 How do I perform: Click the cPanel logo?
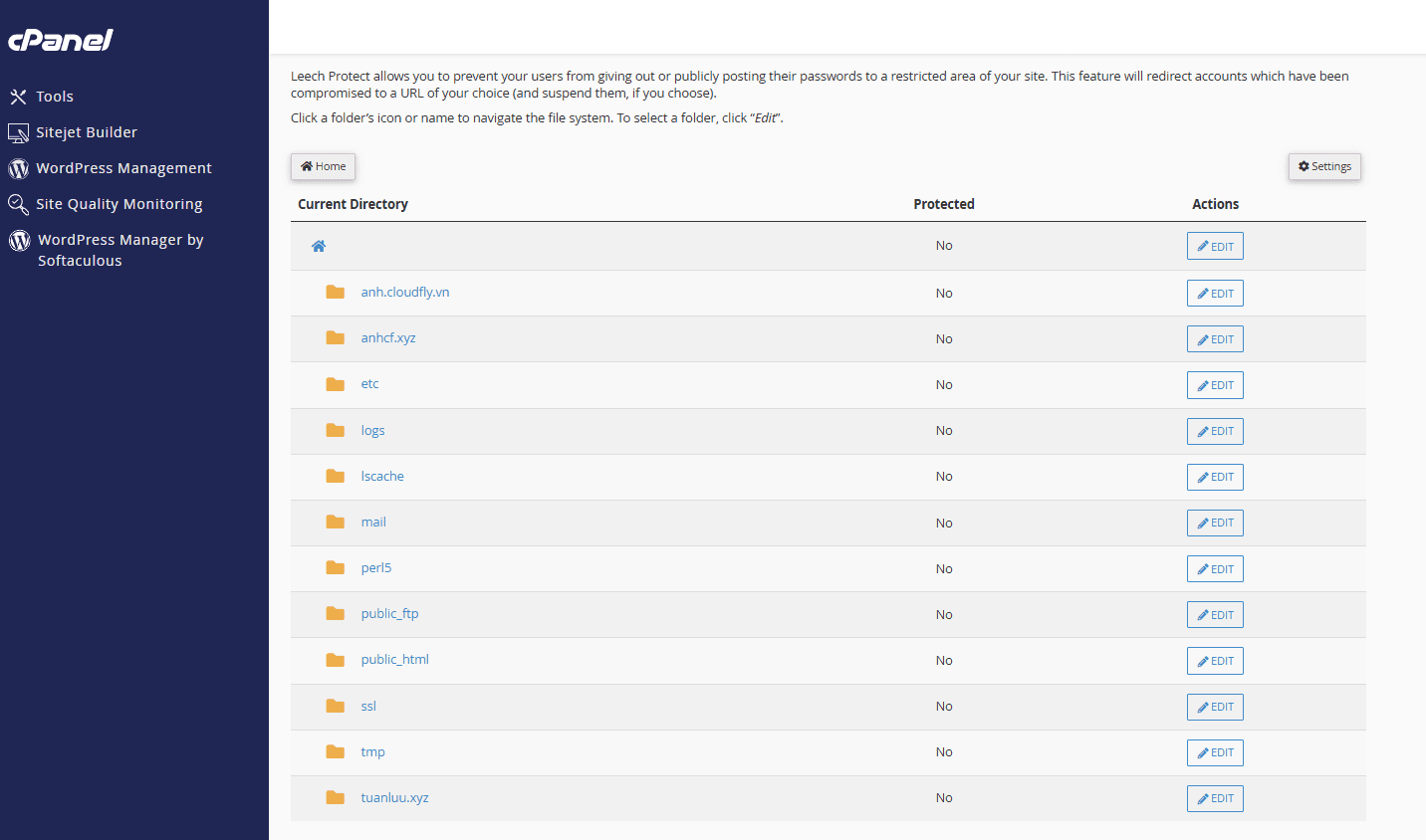[x=61, y=40]
